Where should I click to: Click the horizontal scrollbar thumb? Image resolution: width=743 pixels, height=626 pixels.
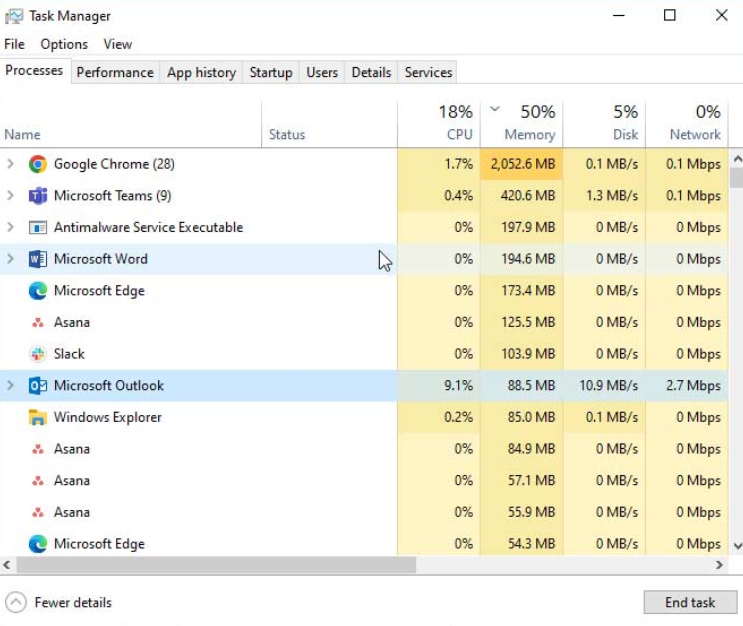click(217, 565)
